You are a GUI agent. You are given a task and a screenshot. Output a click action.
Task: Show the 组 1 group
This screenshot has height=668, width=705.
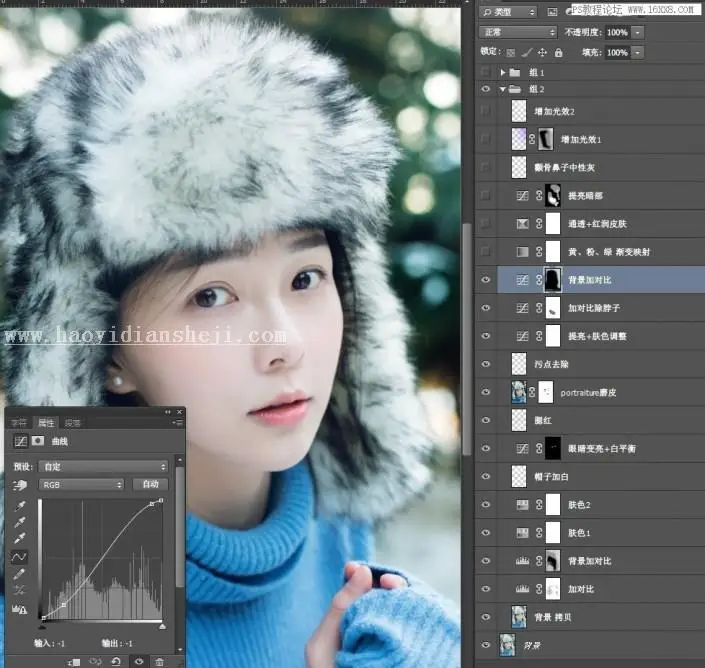pos(486,72)
